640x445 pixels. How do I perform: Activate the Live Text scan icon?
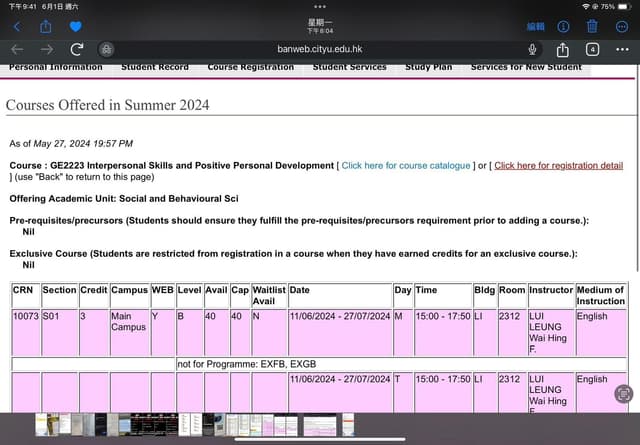(x=623, y=393)
